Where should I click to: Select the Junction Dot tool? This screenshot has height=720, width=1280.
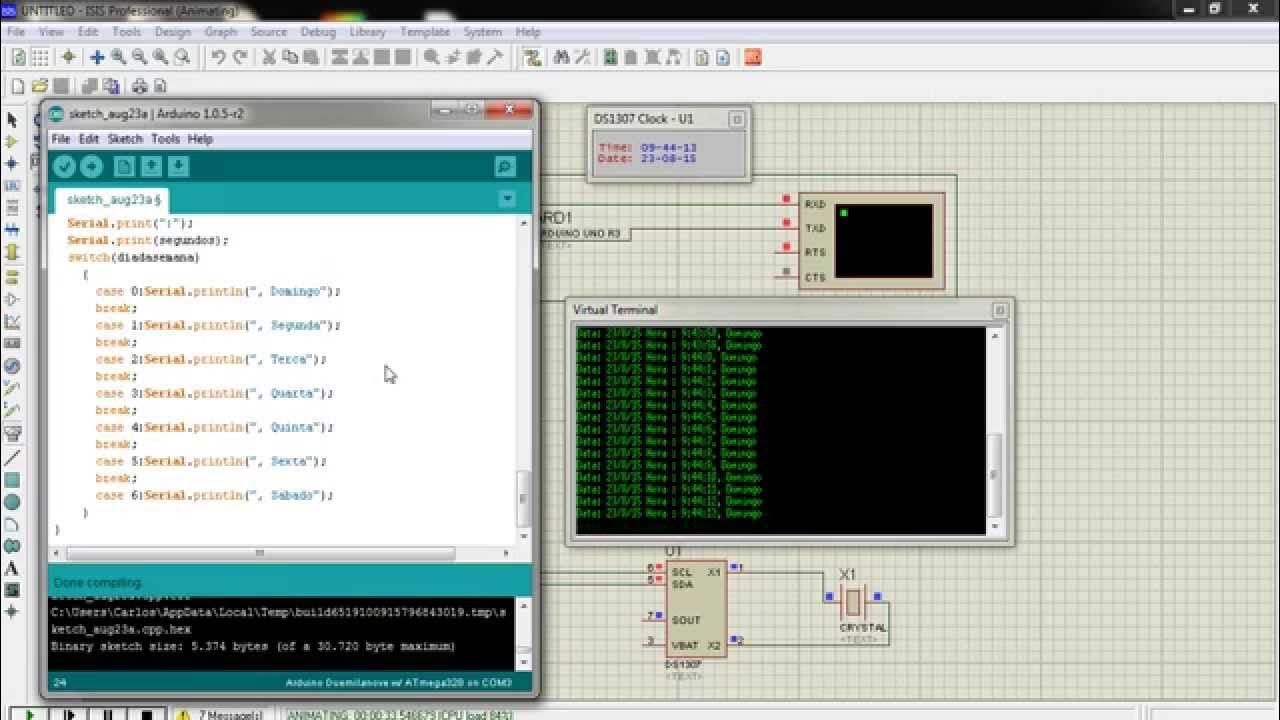pos(12,164)
